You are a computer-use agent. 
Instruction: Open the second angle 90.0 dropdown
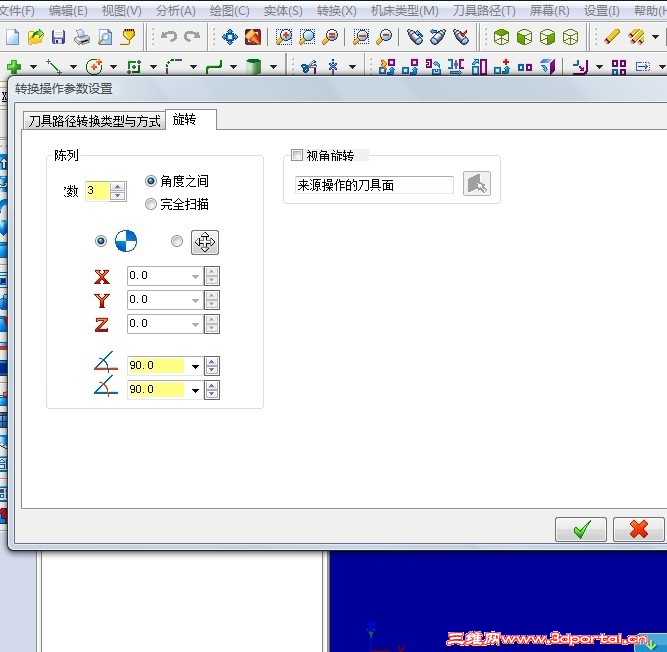[x=195, y=390]
